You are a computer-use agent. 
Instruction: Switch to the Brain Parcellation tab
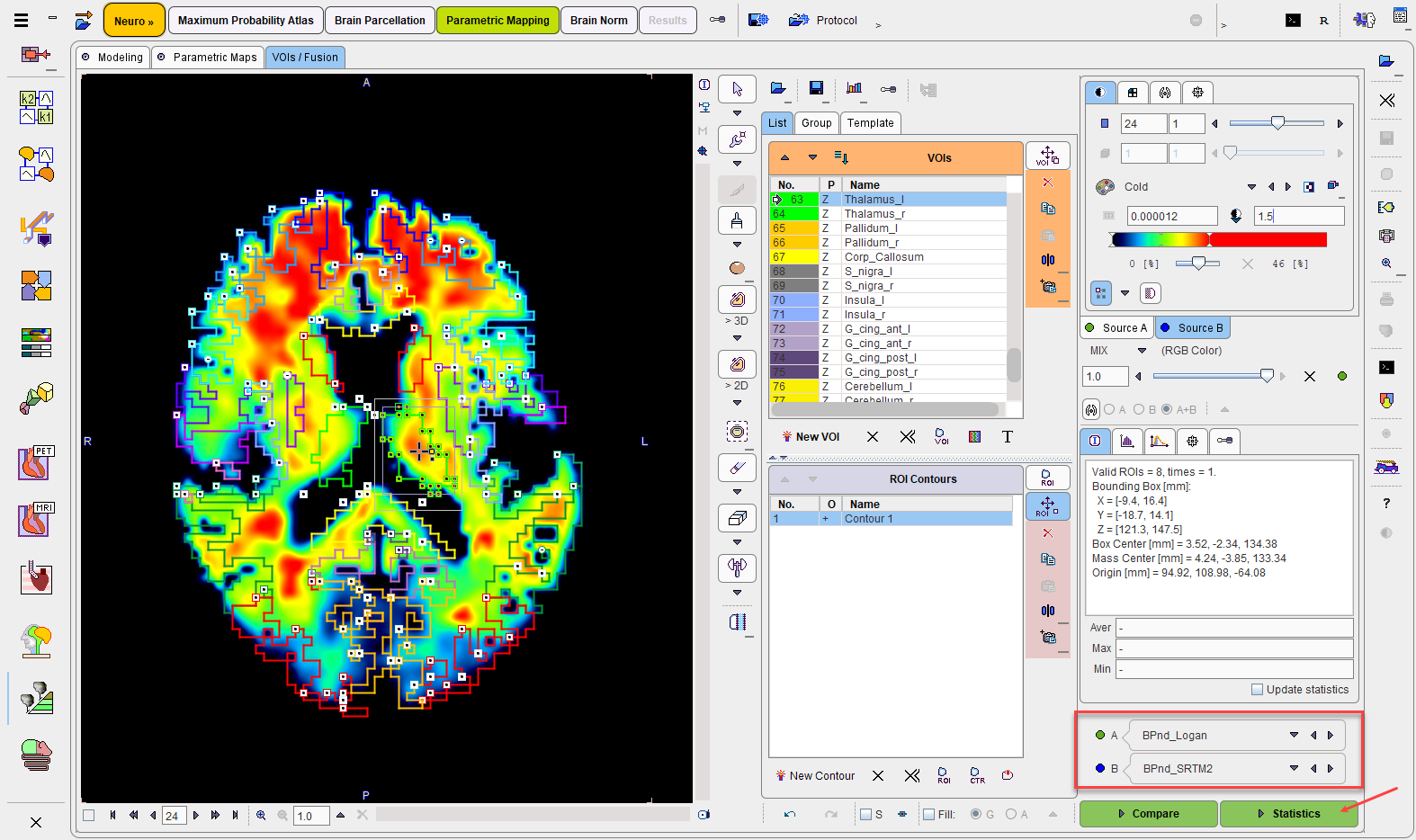tap(380, 20)
